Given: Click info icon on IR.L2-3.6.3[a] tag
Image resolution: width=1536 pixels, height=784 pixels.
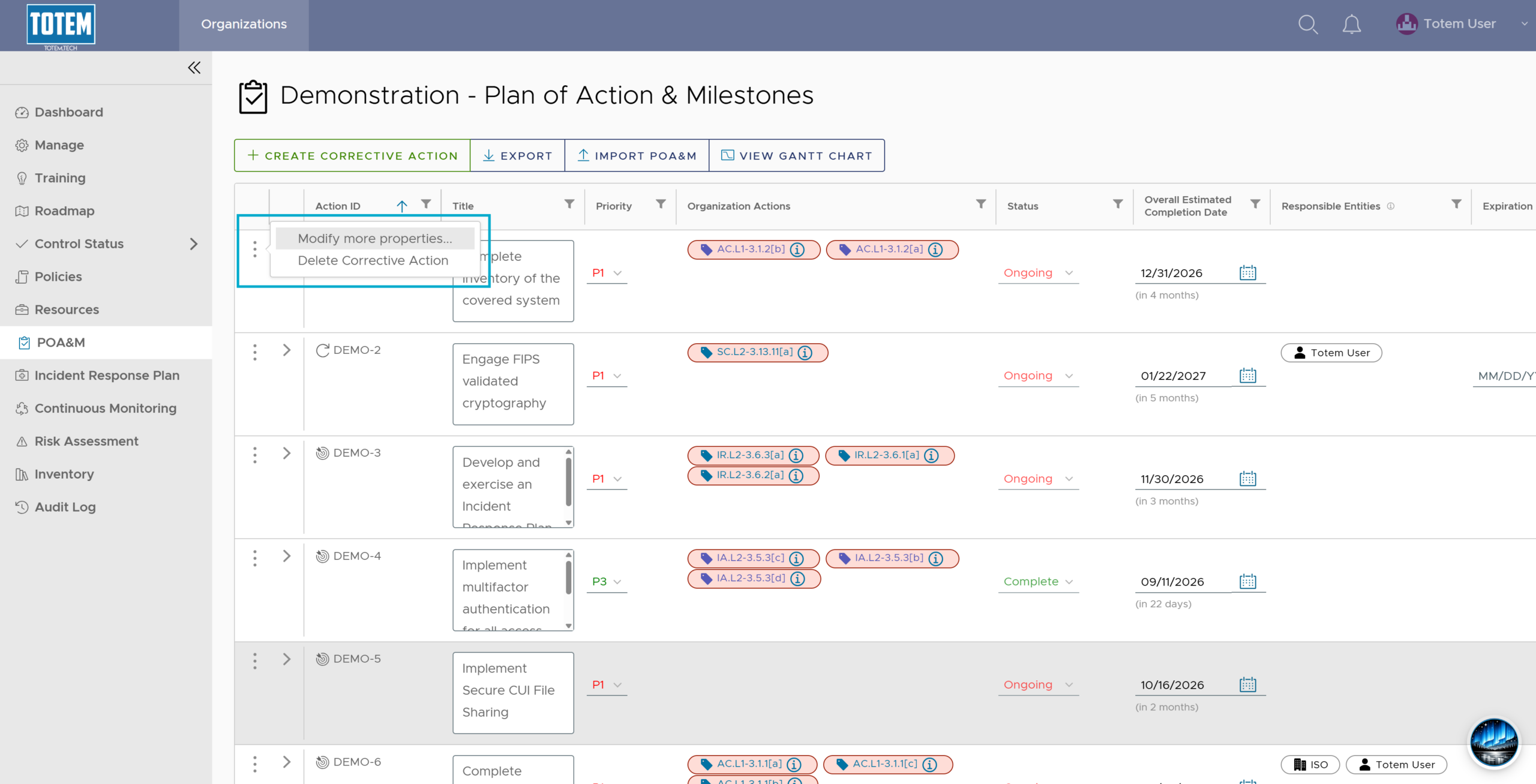Looking at the screenshot, I should click(796, 455).
